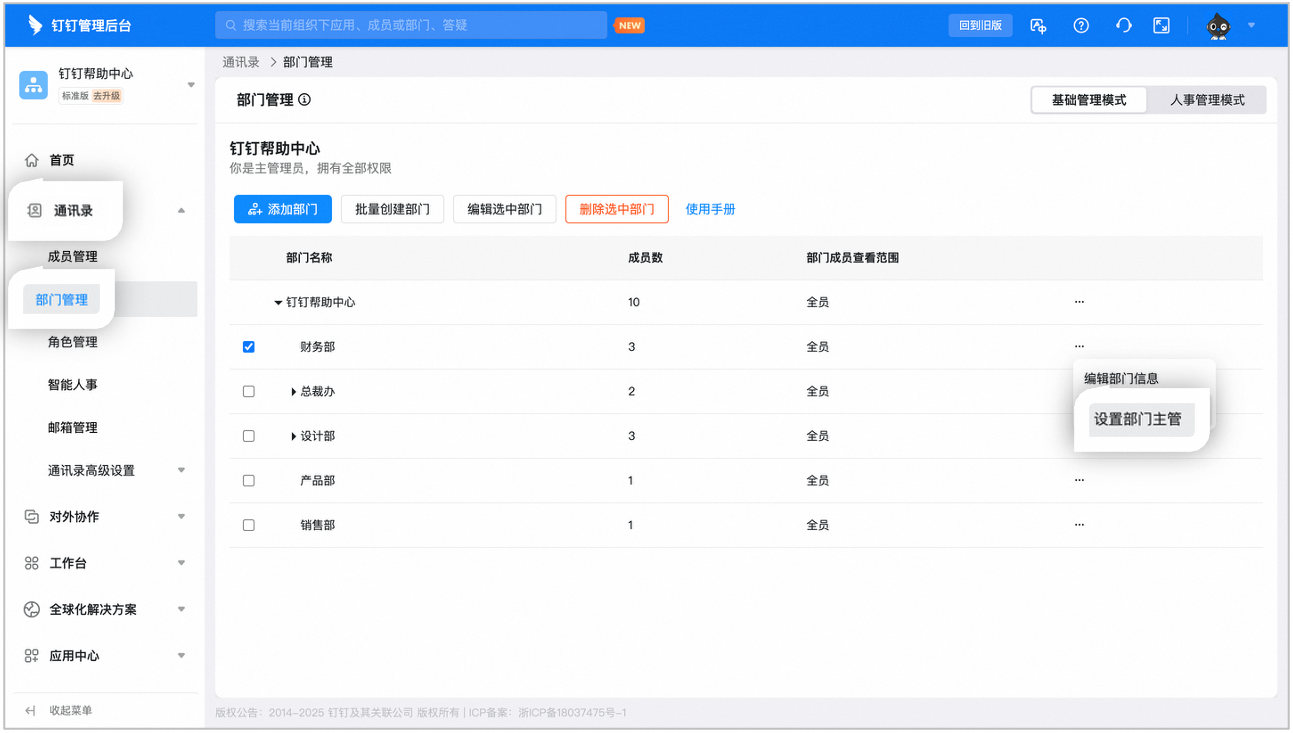Switch to 基础管理模式 tab
The image size is (1293, 733).
1089,100
